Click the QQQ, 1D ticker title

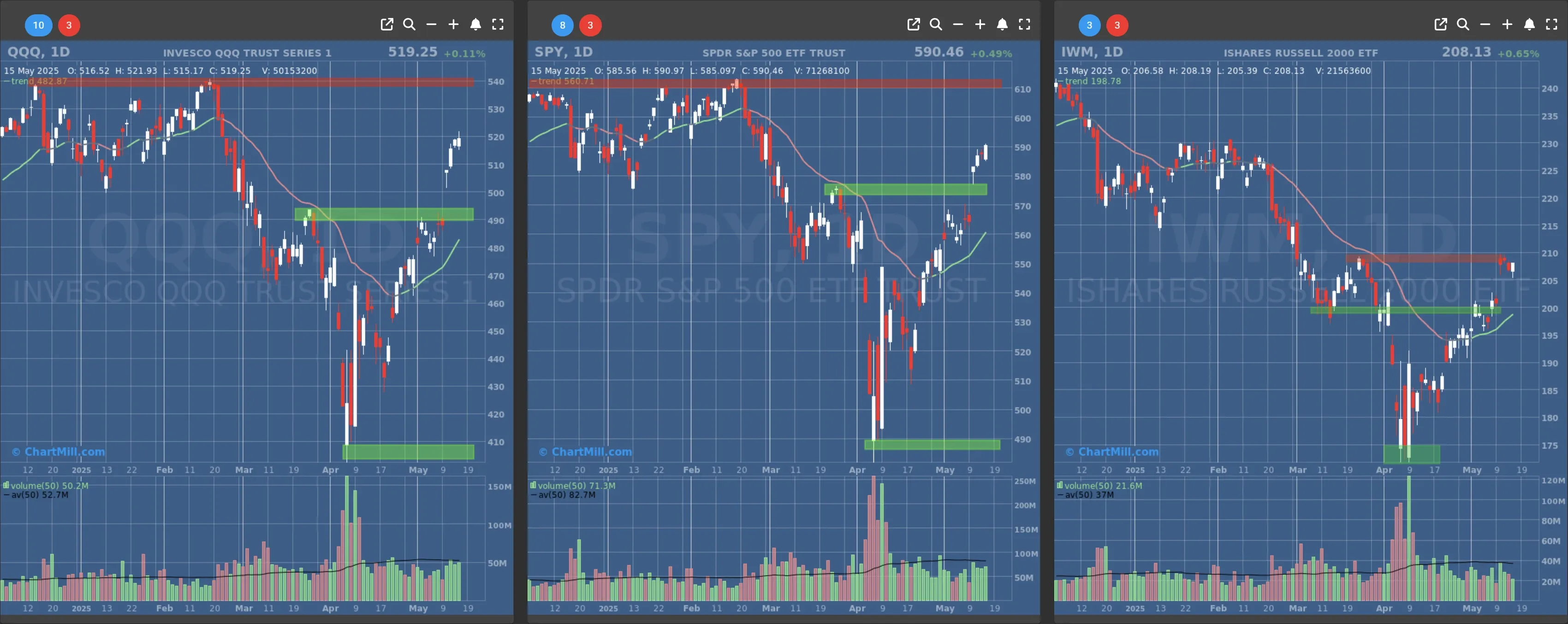[x=38, y=52]
